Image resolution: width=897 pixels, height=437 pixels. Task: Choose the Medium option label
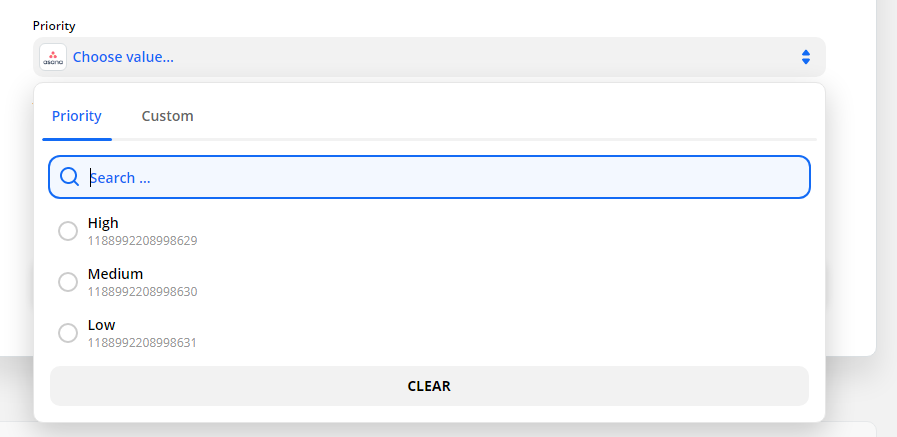point(115,274)
